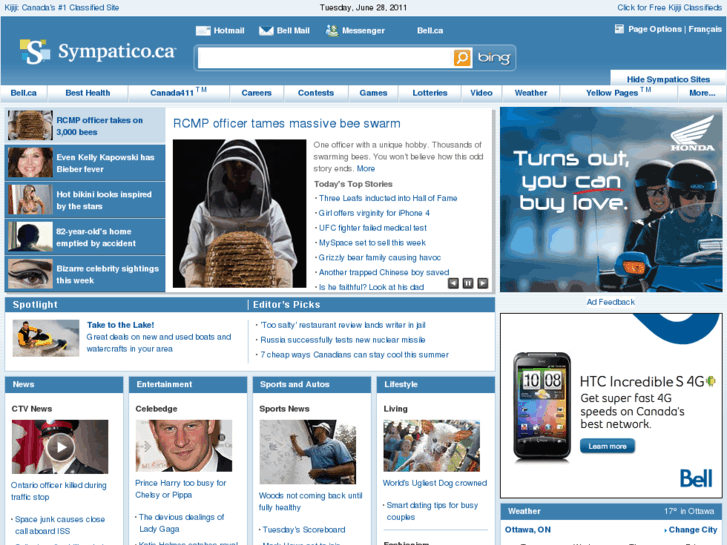This screenshot has height=545, width=727.
Task: Open Woods not coming back until healthy
Action: point(310,501)
